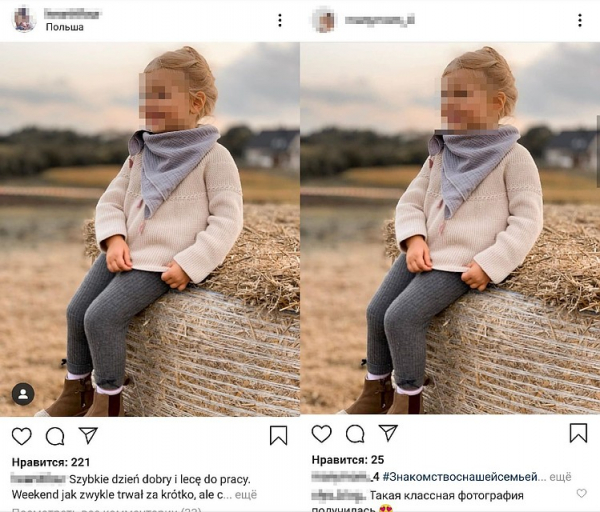Expand the left caption with 'ещё'
This screenshot has height=512, width=600.
coord(246,494)
